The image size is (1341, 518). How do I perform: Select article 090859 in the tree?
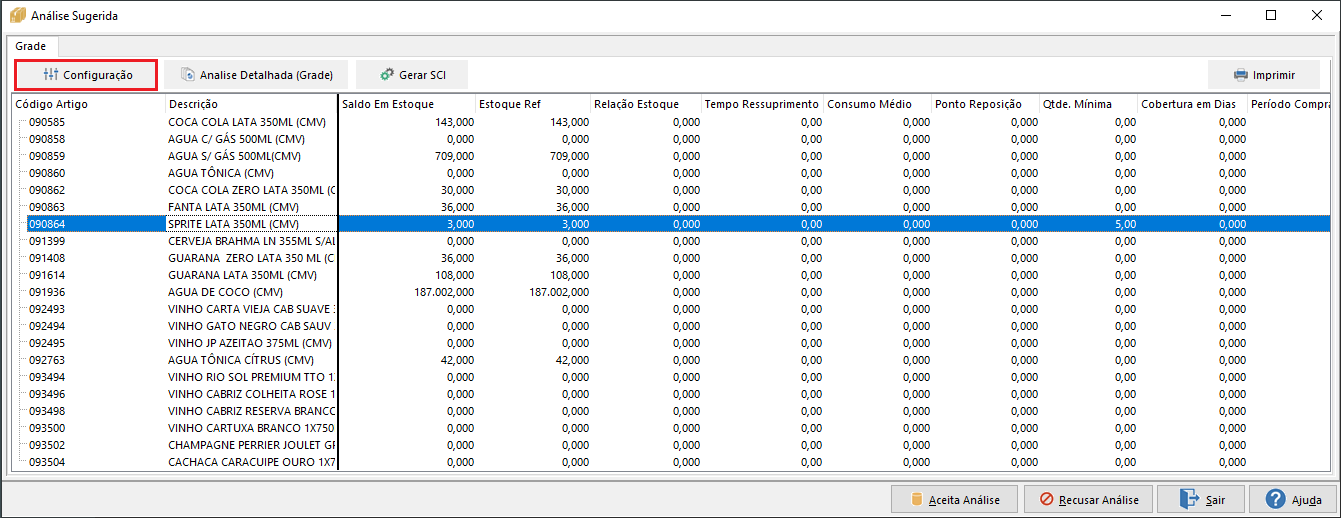pyautogui.click(x=47, y=156)
